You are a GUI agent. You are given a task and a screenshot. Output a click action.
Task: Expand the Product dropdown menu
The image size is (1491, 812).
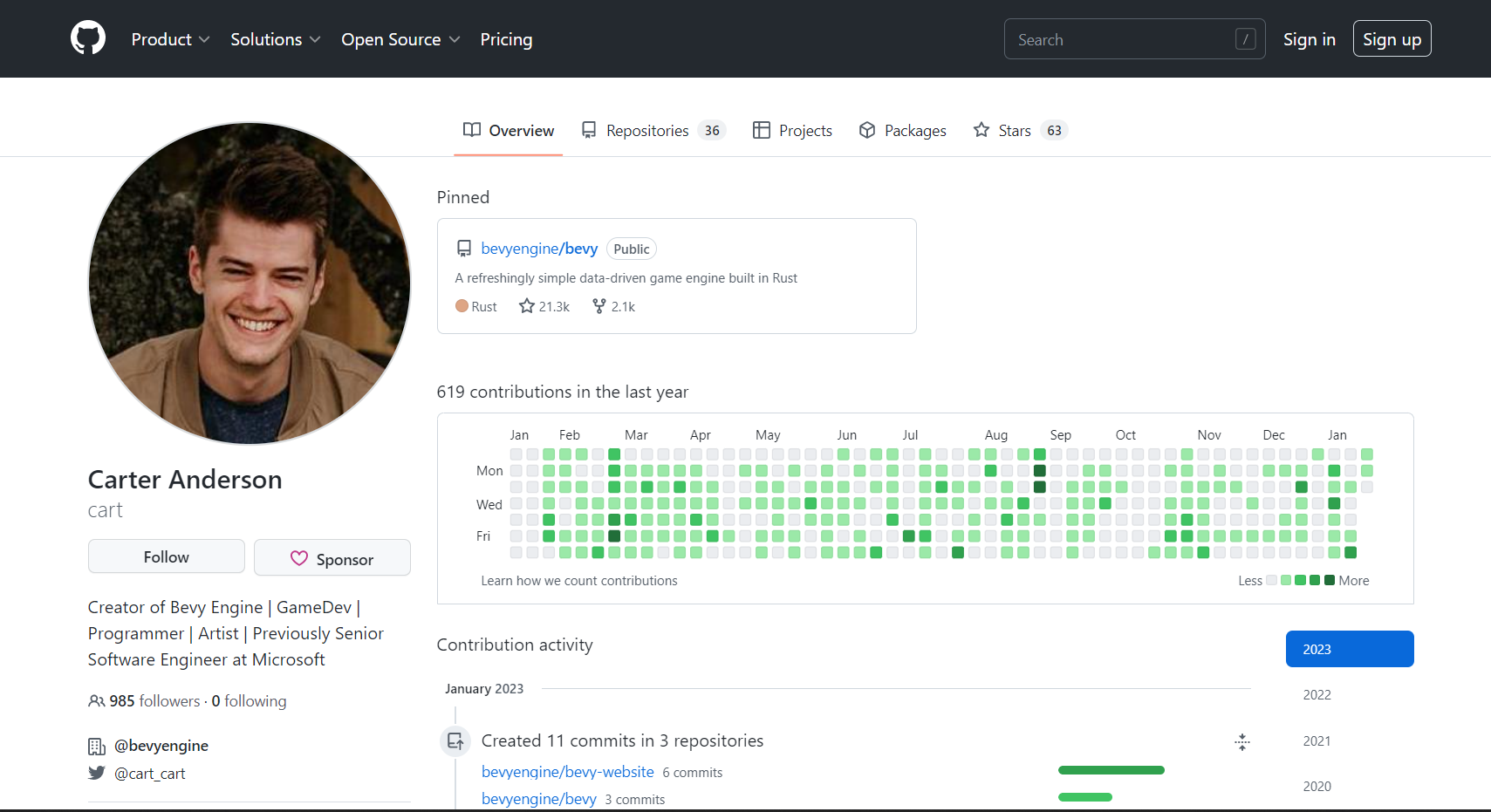pyautogui.click(x=170, y=39)
